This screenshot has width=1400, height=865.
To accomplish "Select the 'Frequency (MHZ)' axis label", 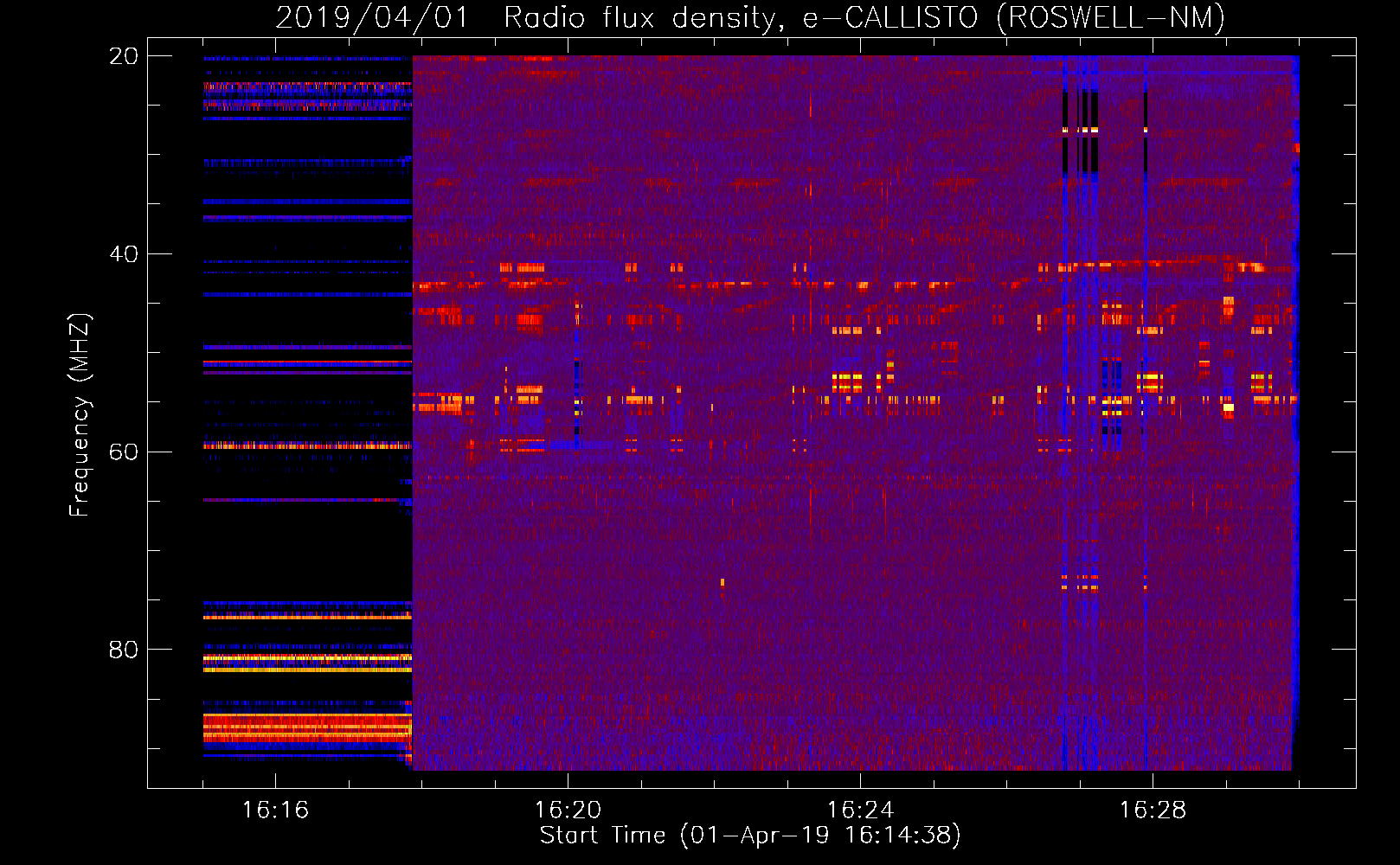I will coord(80,415).
